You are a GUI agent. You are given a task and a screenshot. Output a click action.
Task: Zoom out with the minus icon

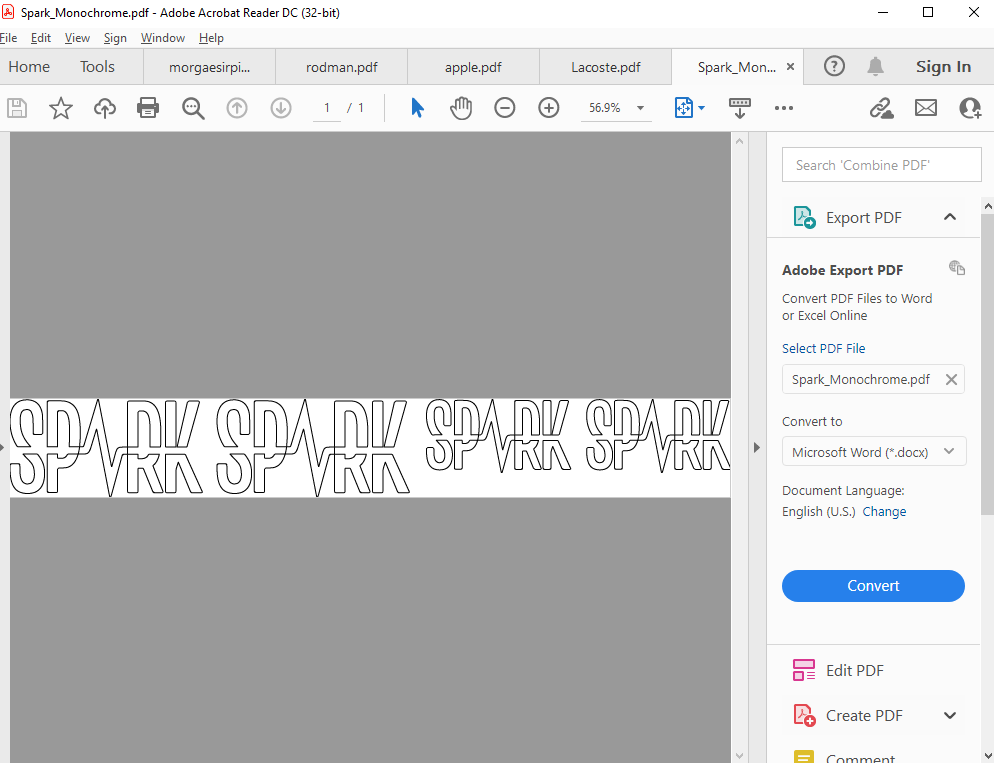pyautogui.click(x=505, y=108)
